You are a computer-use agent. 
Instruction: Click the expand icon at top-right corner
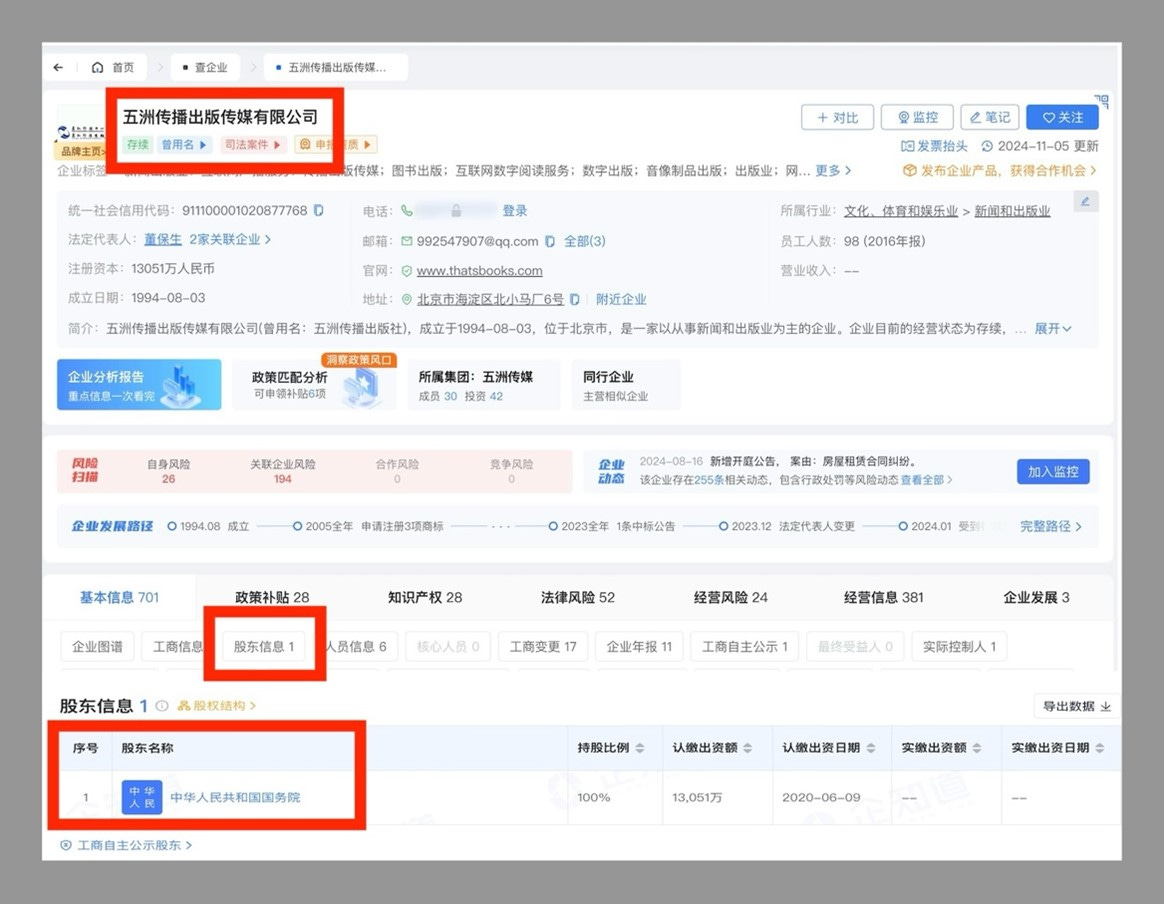click(1102, 101)
